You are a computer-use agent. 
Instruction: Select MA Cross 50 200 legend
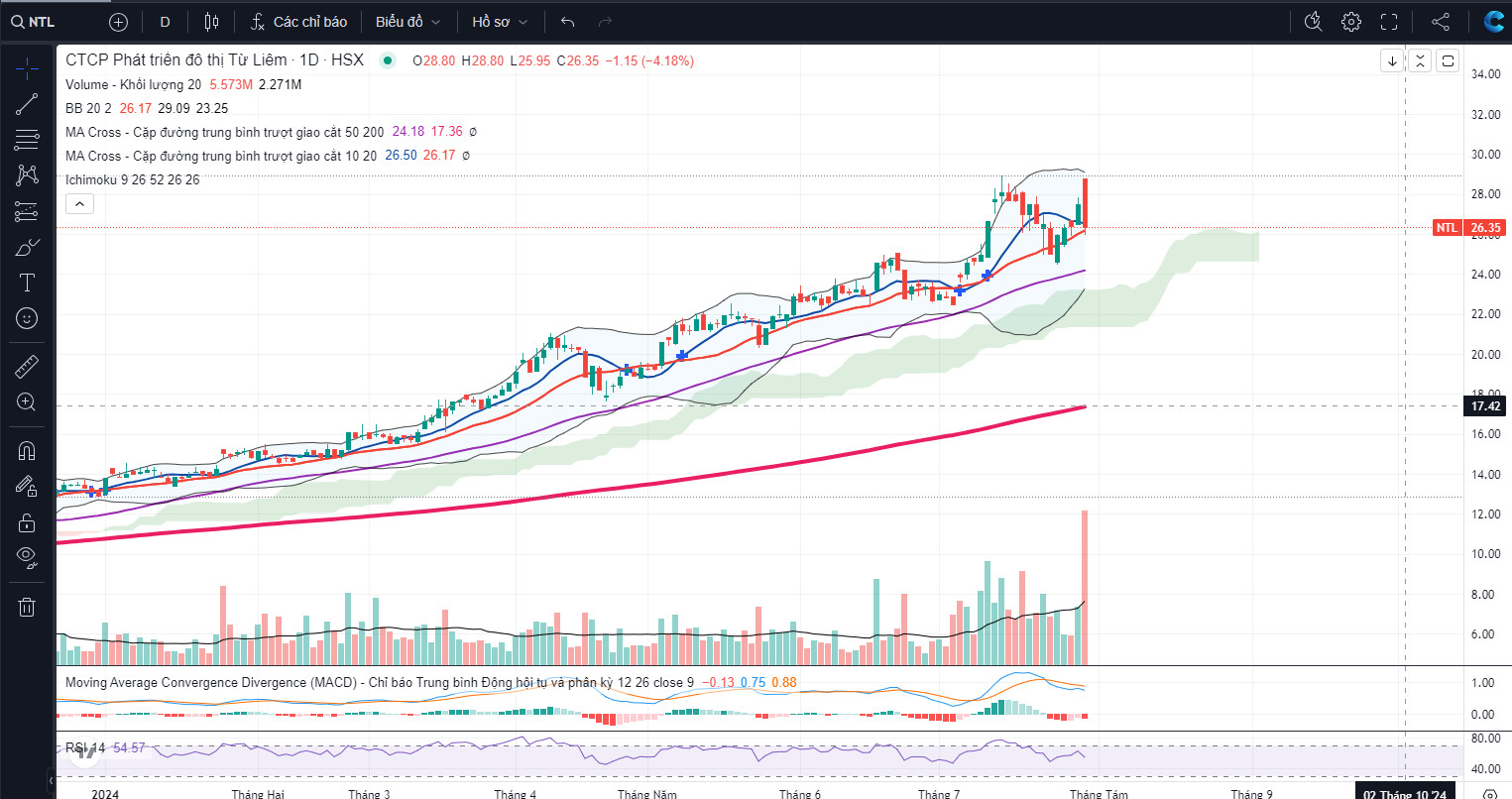(x=225, y=132)
